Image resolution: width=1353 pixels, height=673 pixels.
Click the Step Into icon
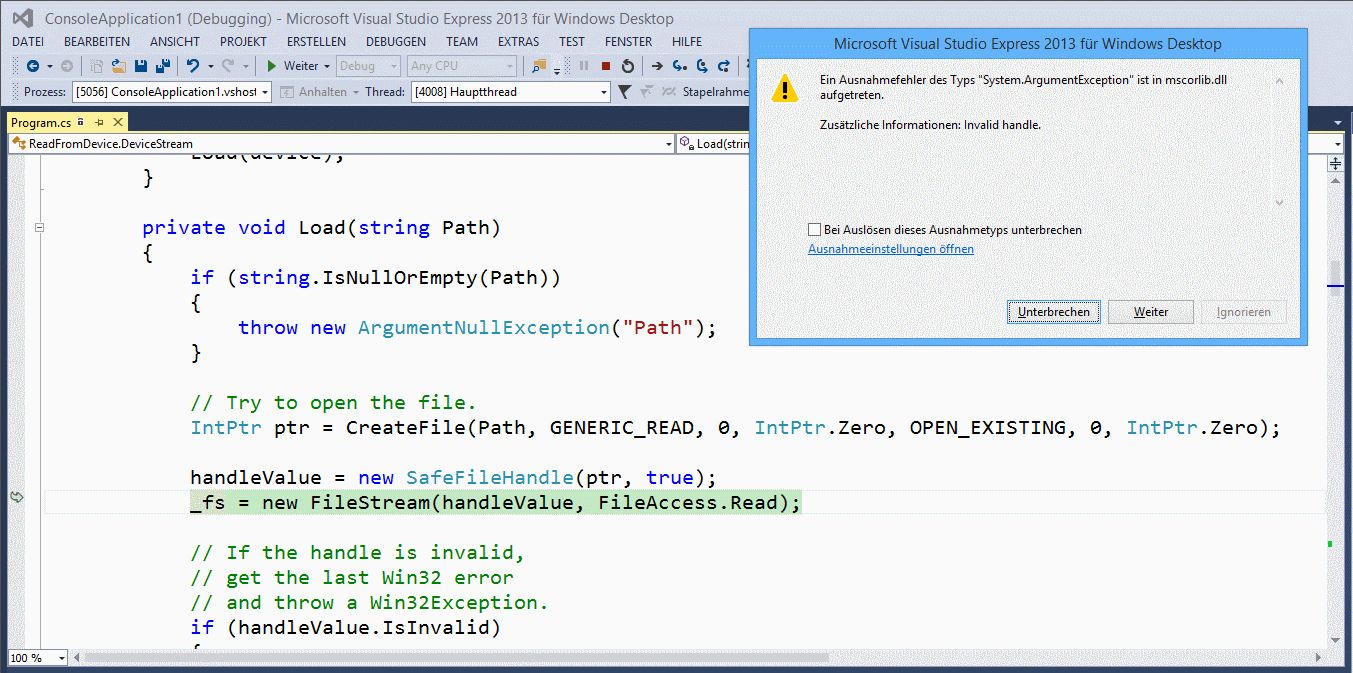[x=679, y=66]
